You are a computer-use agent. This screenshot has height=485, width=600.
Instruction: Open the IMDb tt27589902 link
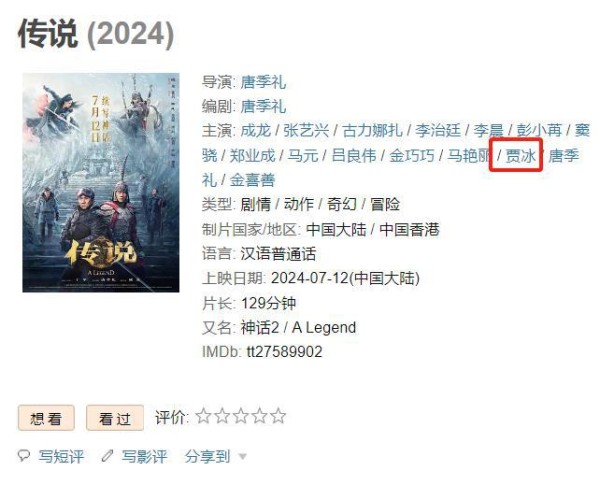pos(284,351)
